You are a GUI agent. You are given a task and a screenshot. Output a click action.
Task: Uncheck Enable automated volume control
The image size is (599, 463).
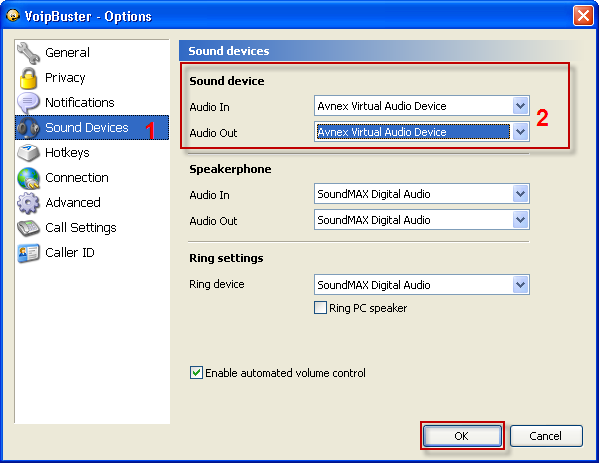(196, 372)
